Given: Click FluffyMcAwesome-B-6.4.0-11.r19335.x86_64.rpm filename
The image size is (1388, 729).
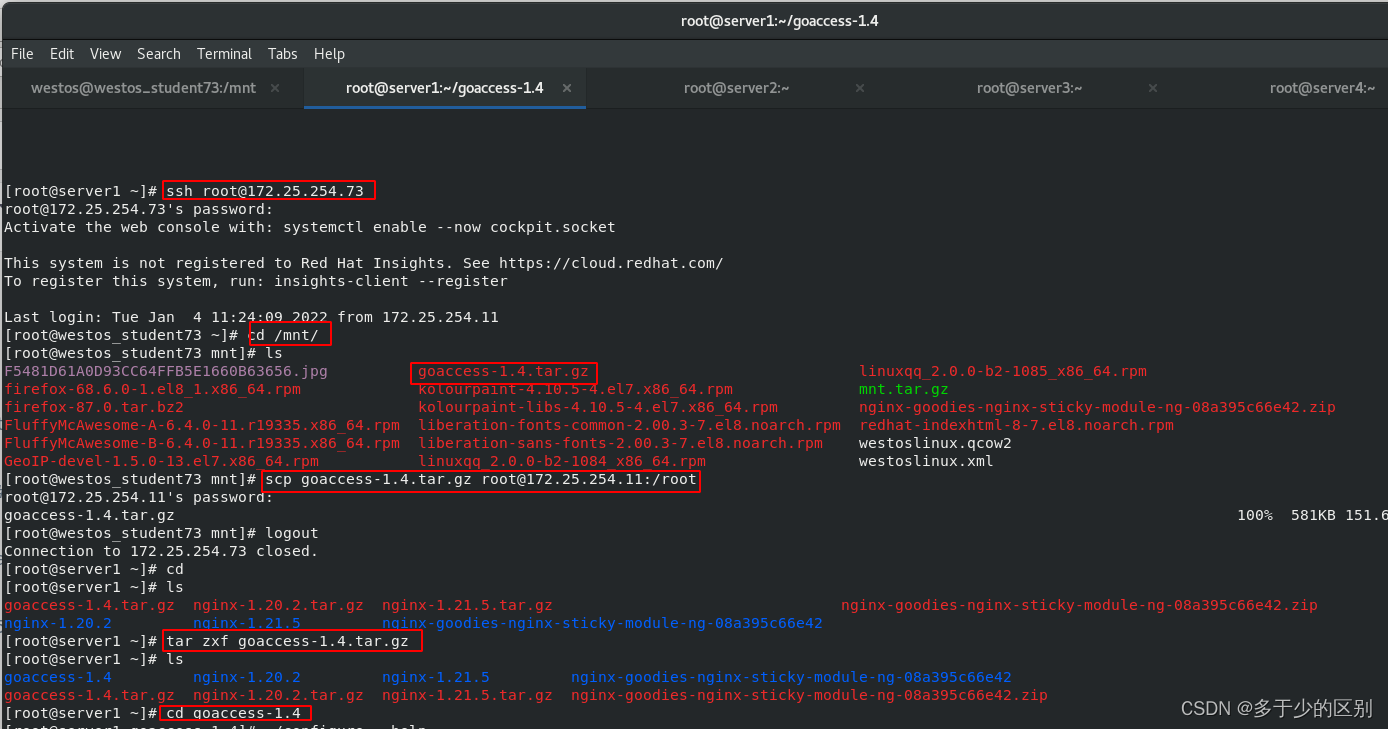Looking at the screenshot, I should 202,443.
